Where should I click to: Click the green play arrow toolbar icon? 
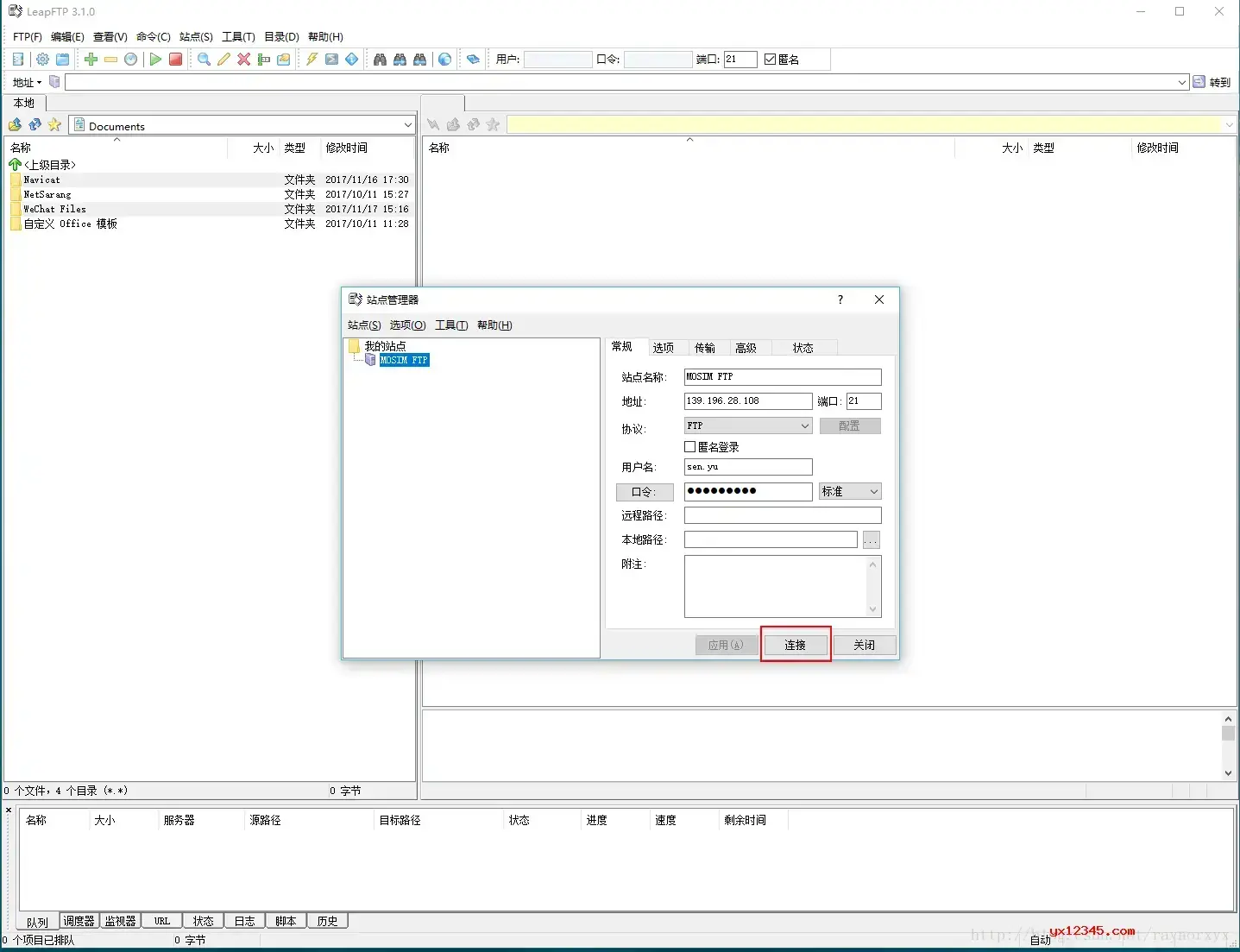[155, 60]
